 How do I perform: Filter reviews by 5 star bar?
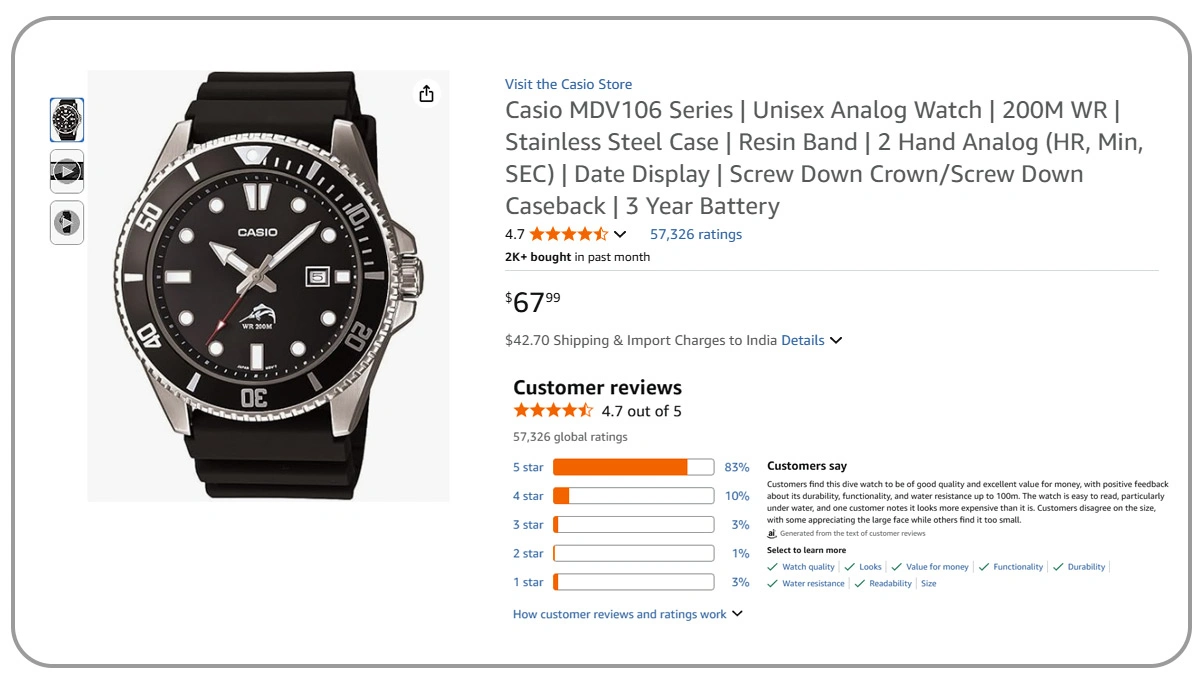pos(633,467)
